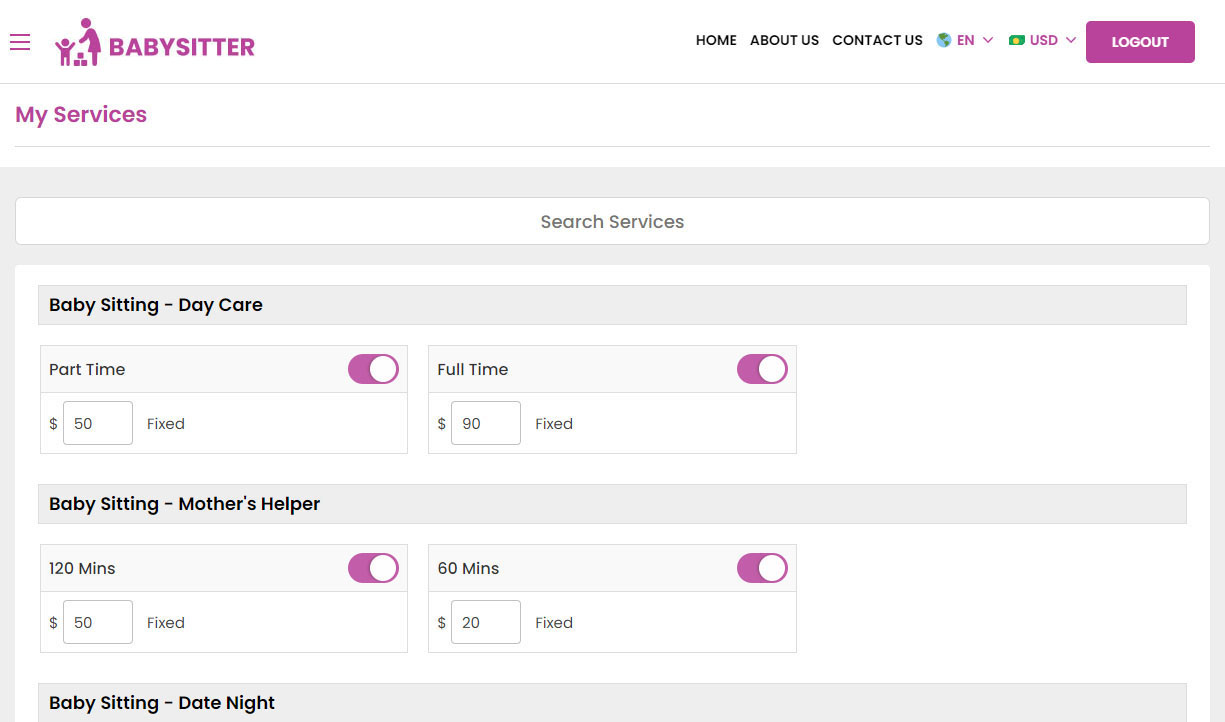
Task: Open the hamburger navigation menu
Action: (20, 42)
